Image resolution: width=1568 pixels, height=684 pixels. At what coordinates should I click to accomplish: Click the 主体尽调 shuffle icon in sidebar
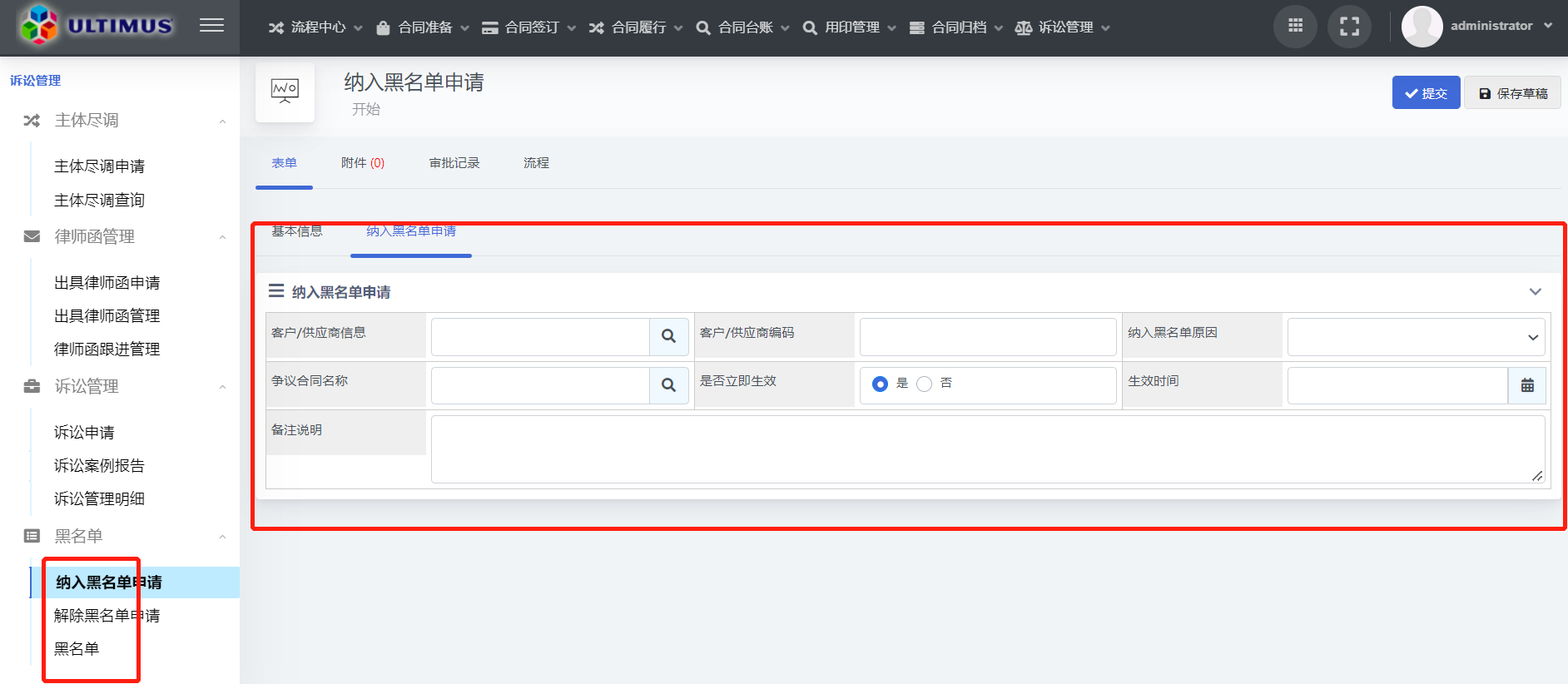(32, 121)
